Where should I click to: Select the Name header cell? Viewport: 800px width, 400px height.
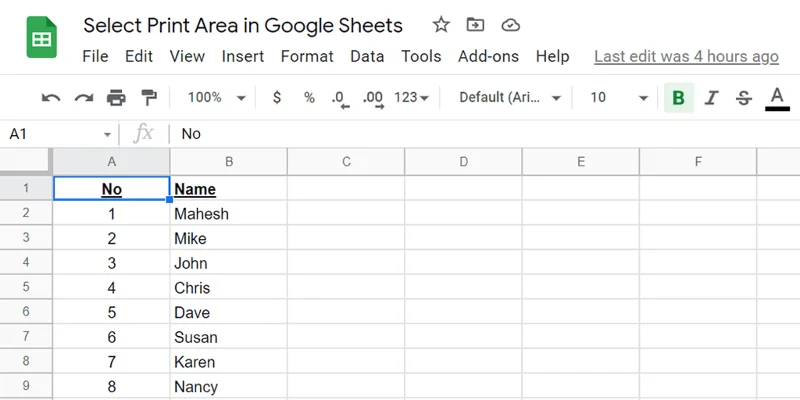229,189
